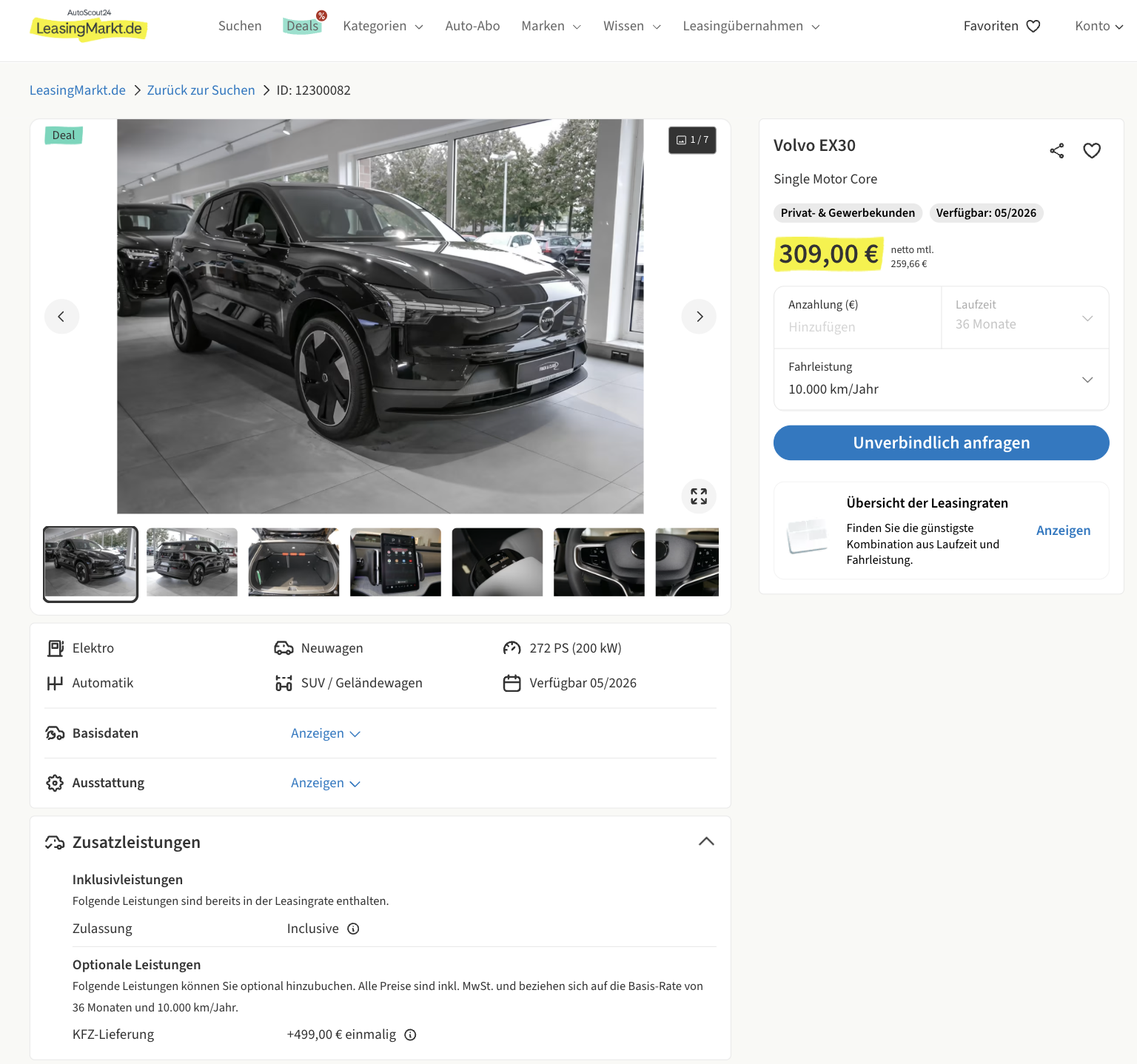The width and height of the screenshot is (1137, 1064).
Task: Save Volvo EX30 with the heart icon
Action: click(x=1091, y=151)
